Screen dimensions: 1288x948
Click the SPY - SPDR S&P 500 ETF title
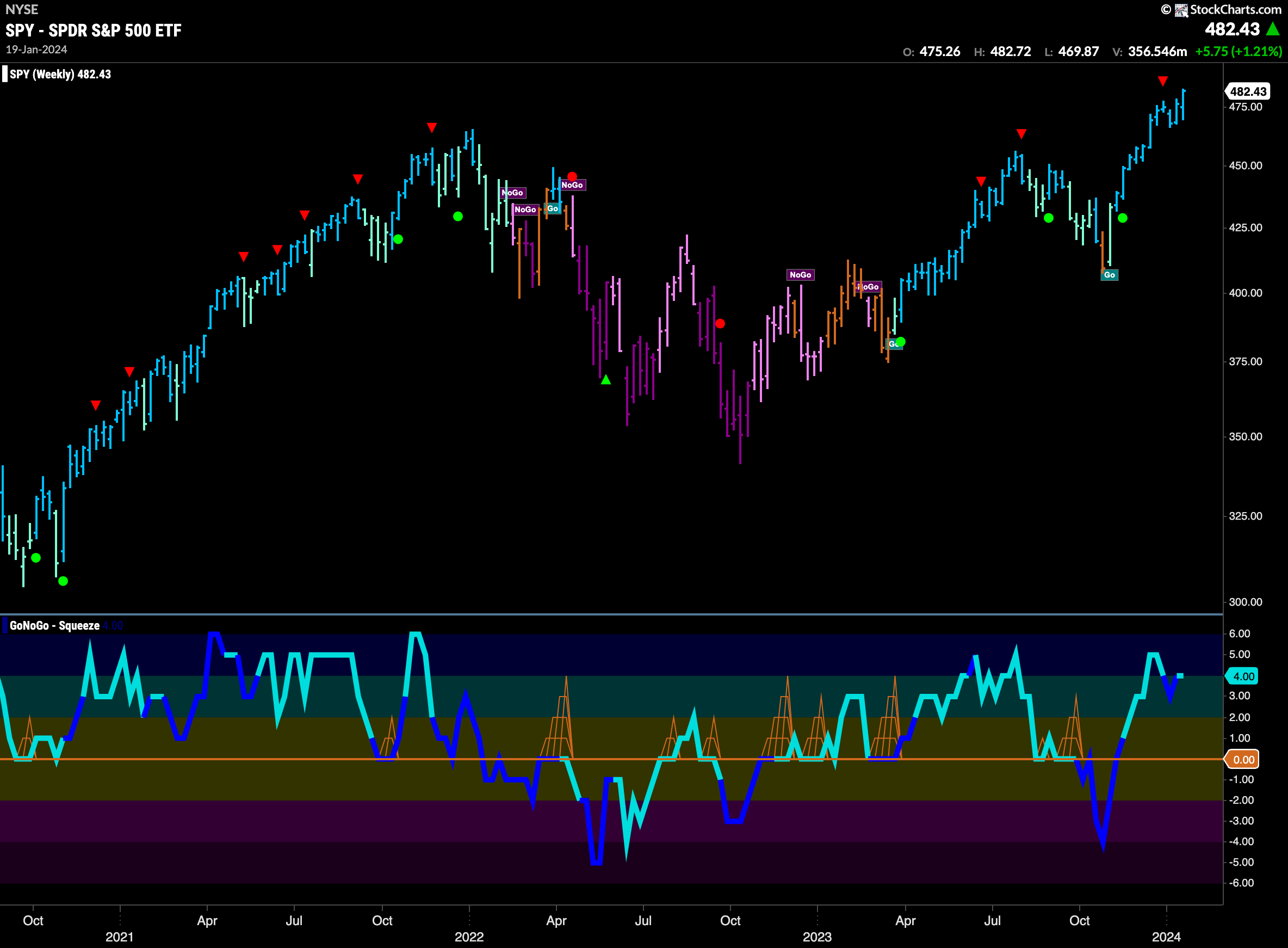94,30
